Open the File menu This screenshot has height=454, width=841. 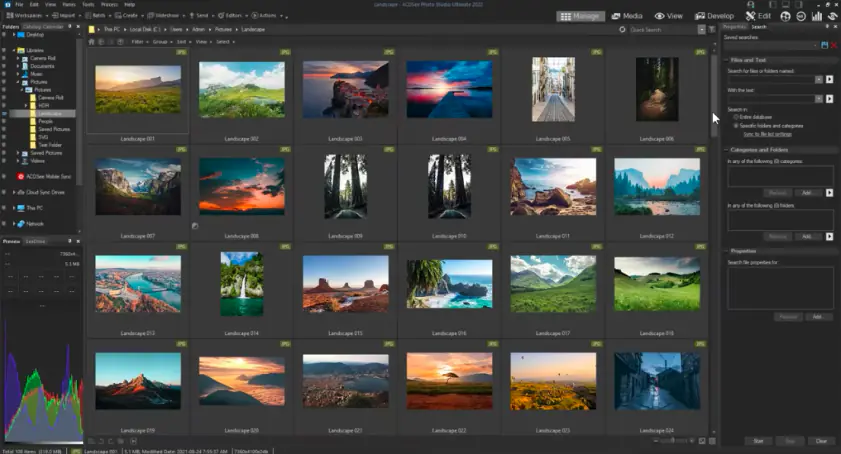19,4
